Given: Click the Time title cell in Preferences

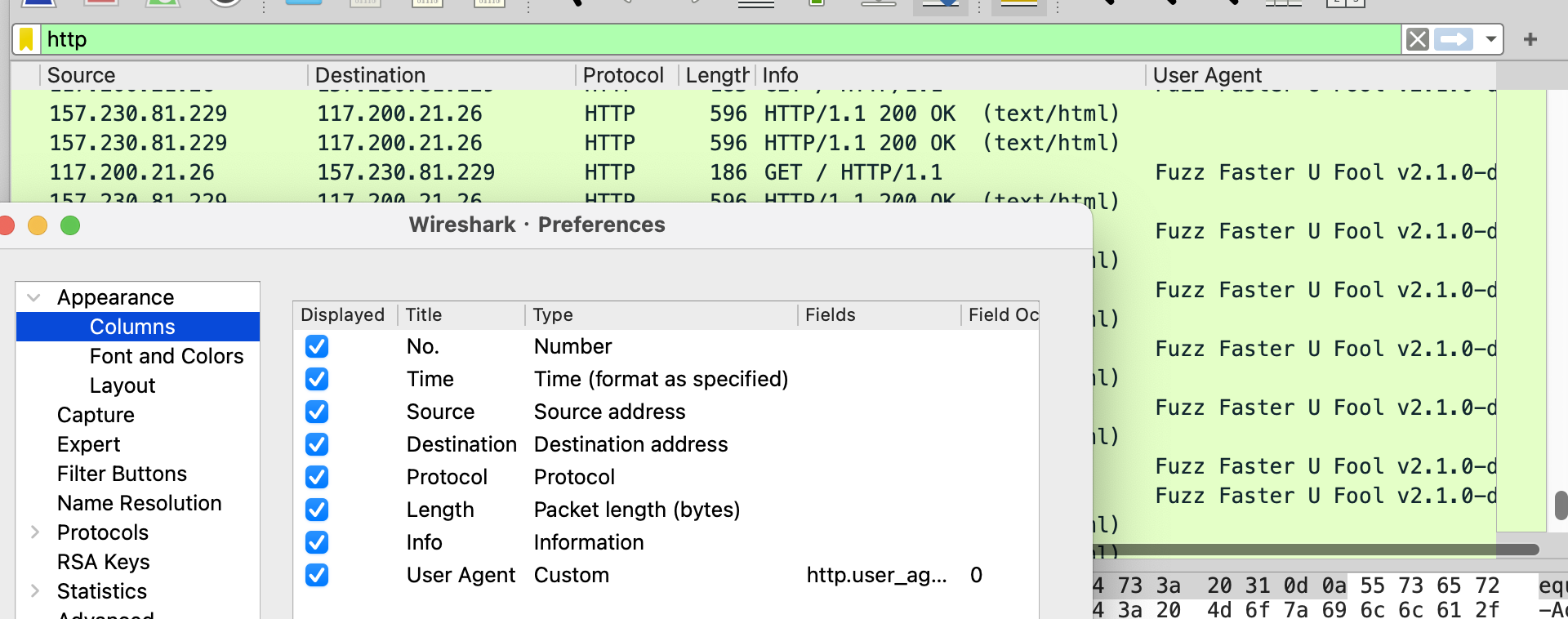Looking at the screenshot, I should [430, 379].
